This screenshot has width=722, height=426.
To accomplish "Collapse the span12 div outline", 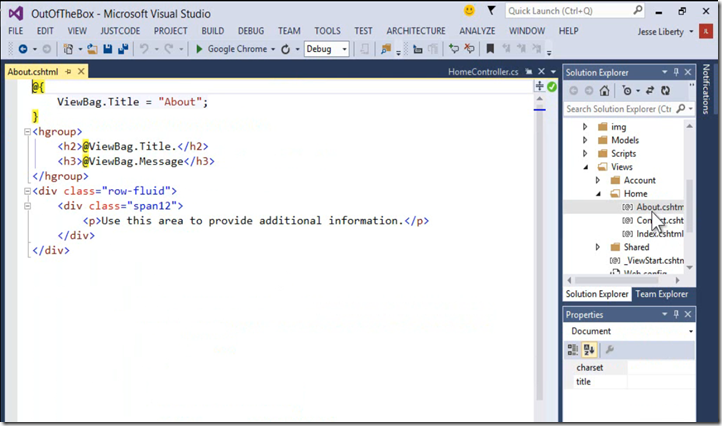I will click(x=27, y=206).
